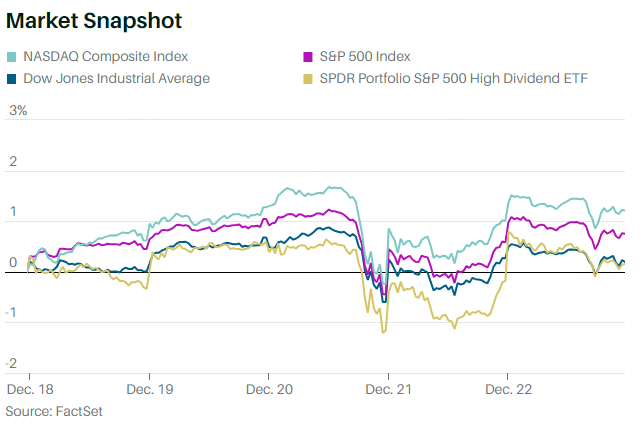Click the SPDR High Dividend ETF yellow swatch
Viewport: 643px width, 434px height.
click(309, 78)
